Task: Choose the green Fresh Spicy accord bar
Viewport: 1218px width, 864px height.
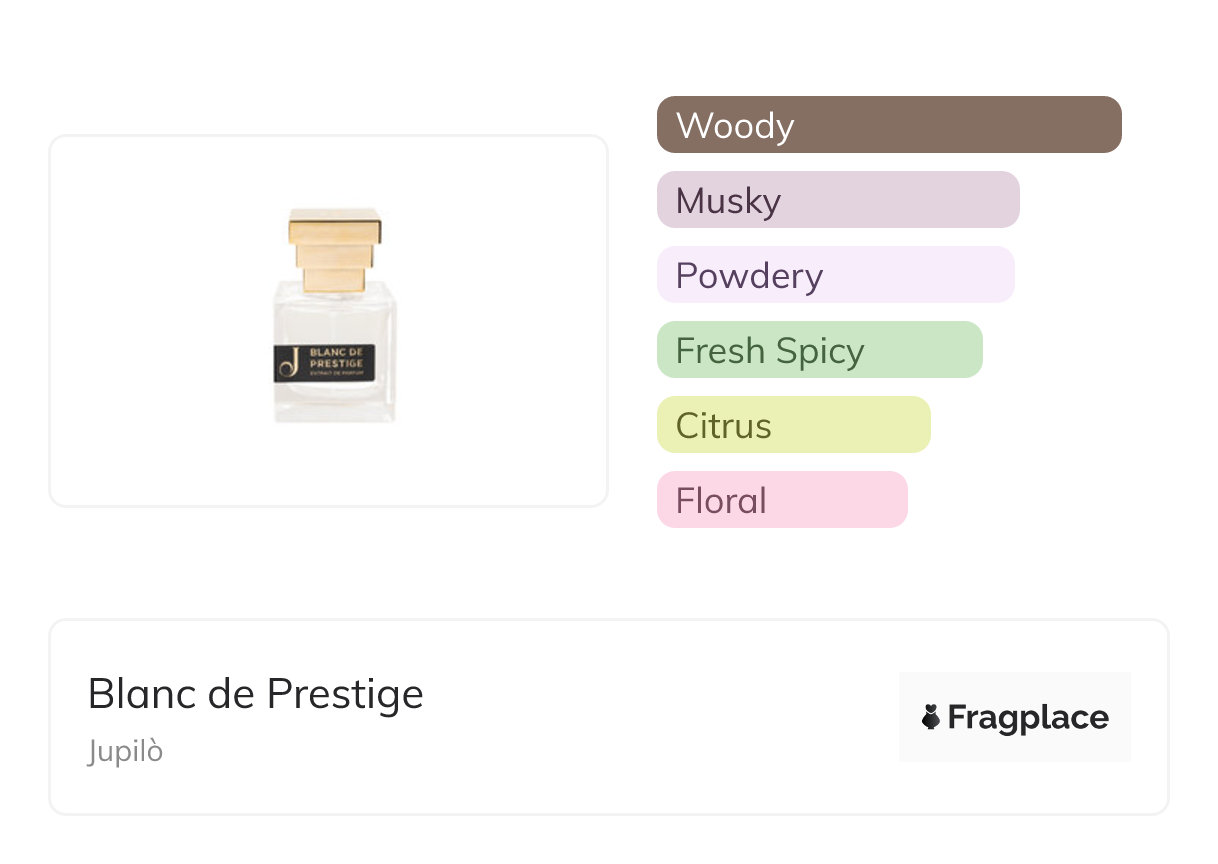Action: click(819, 350)
